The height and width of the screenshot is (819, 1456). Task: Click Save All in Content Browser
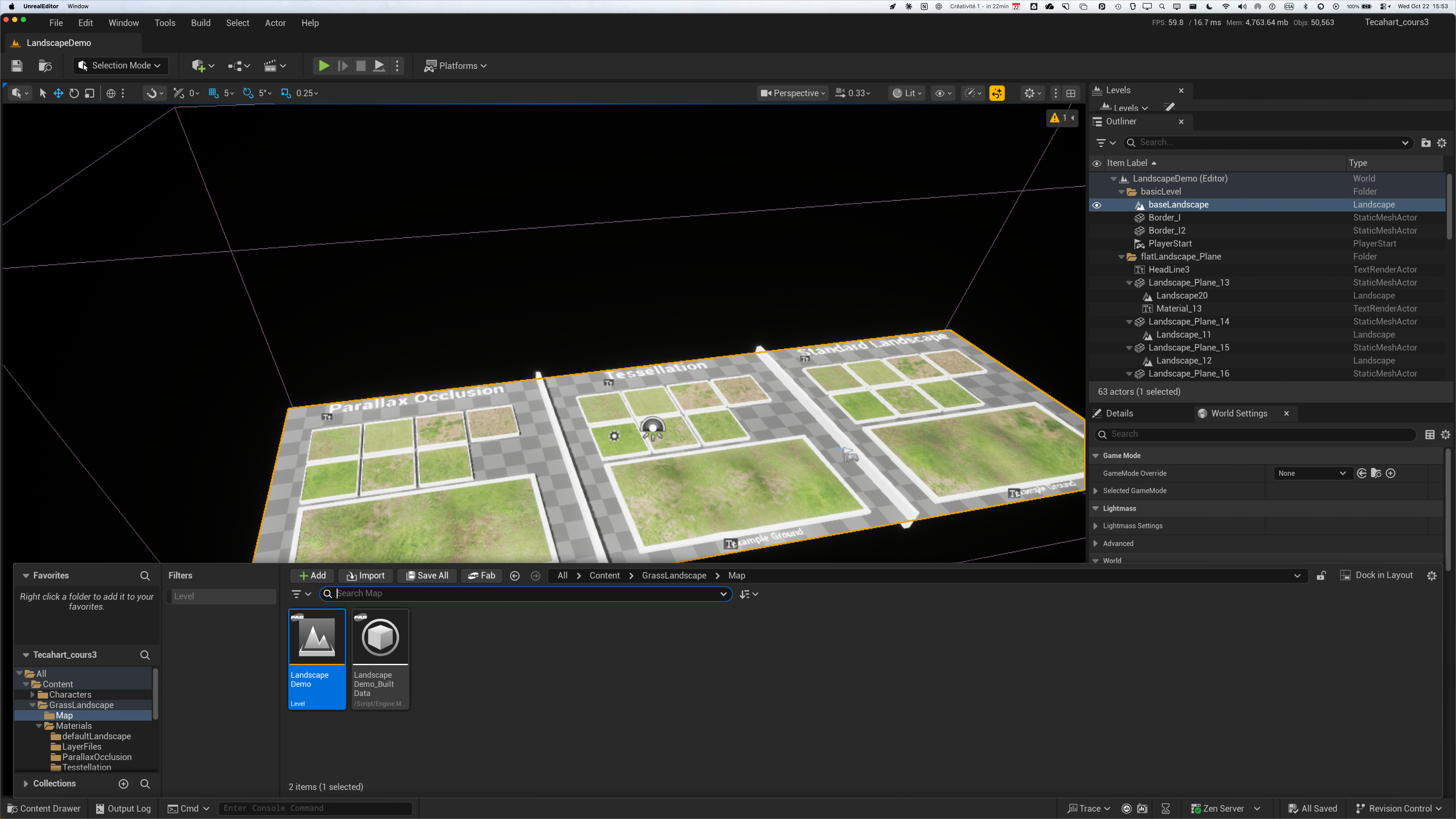tap(427, 576)
